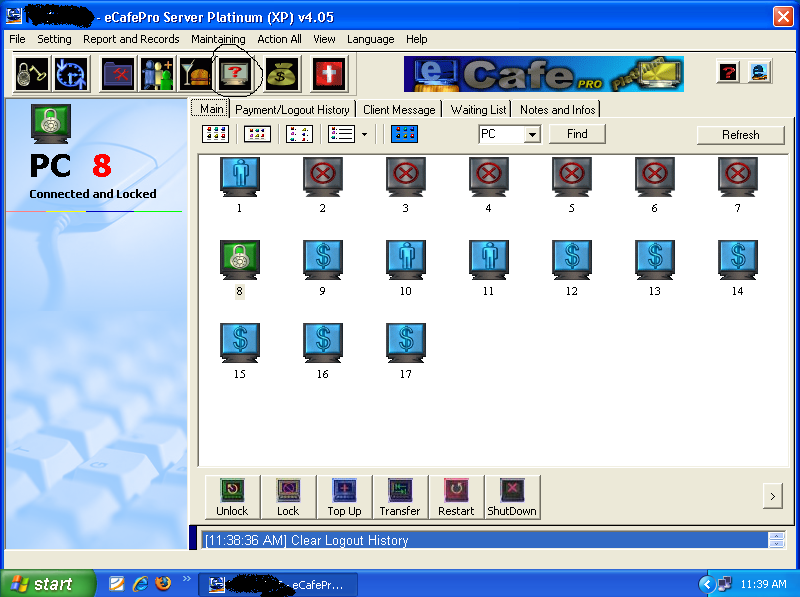Select PC 1 in-use monitor icon
The image size is (800, 597).
(x=240, y=177)
